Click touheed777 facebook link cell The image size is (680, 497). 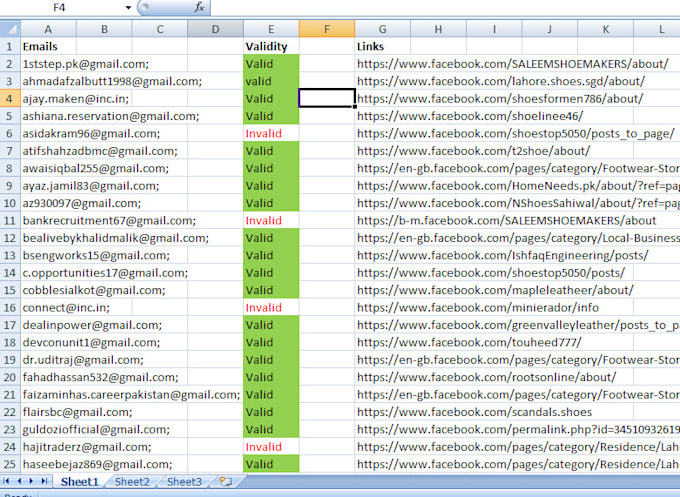point(469,342)
